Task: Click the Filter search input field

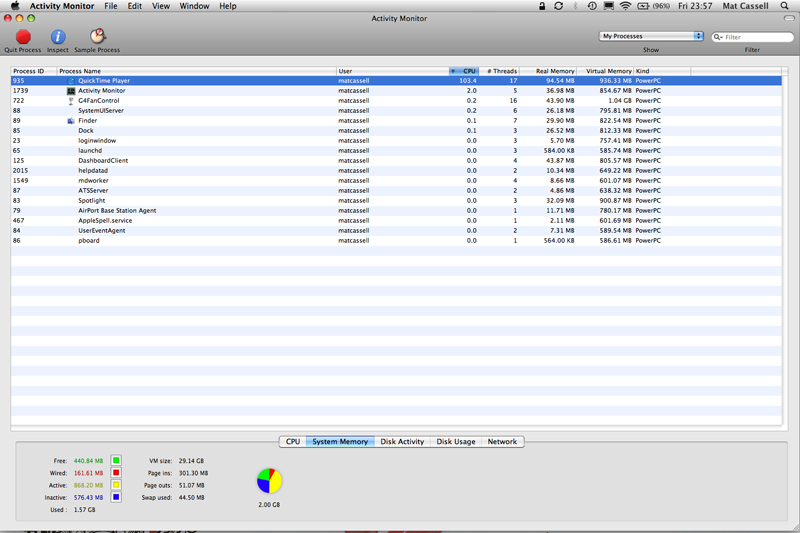Action: tap(753, 37)
